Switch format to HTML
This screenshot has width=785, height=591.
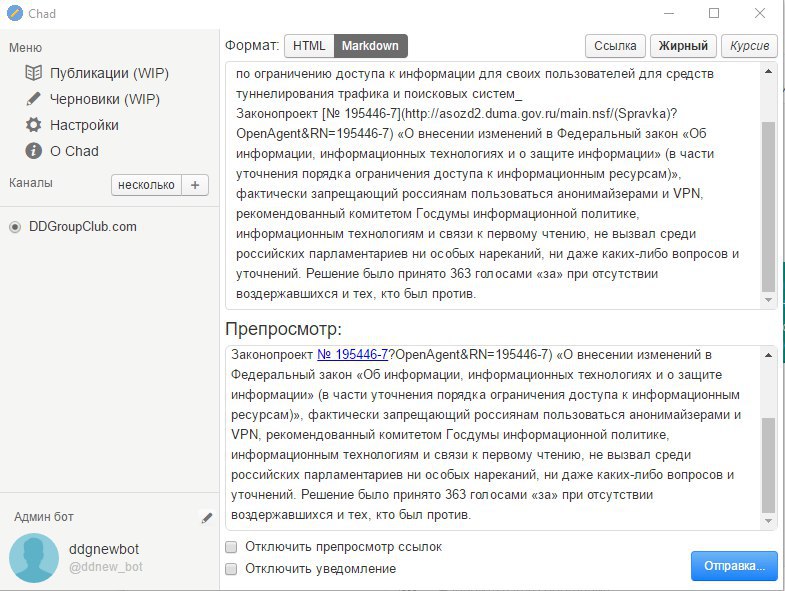(309, 46)
